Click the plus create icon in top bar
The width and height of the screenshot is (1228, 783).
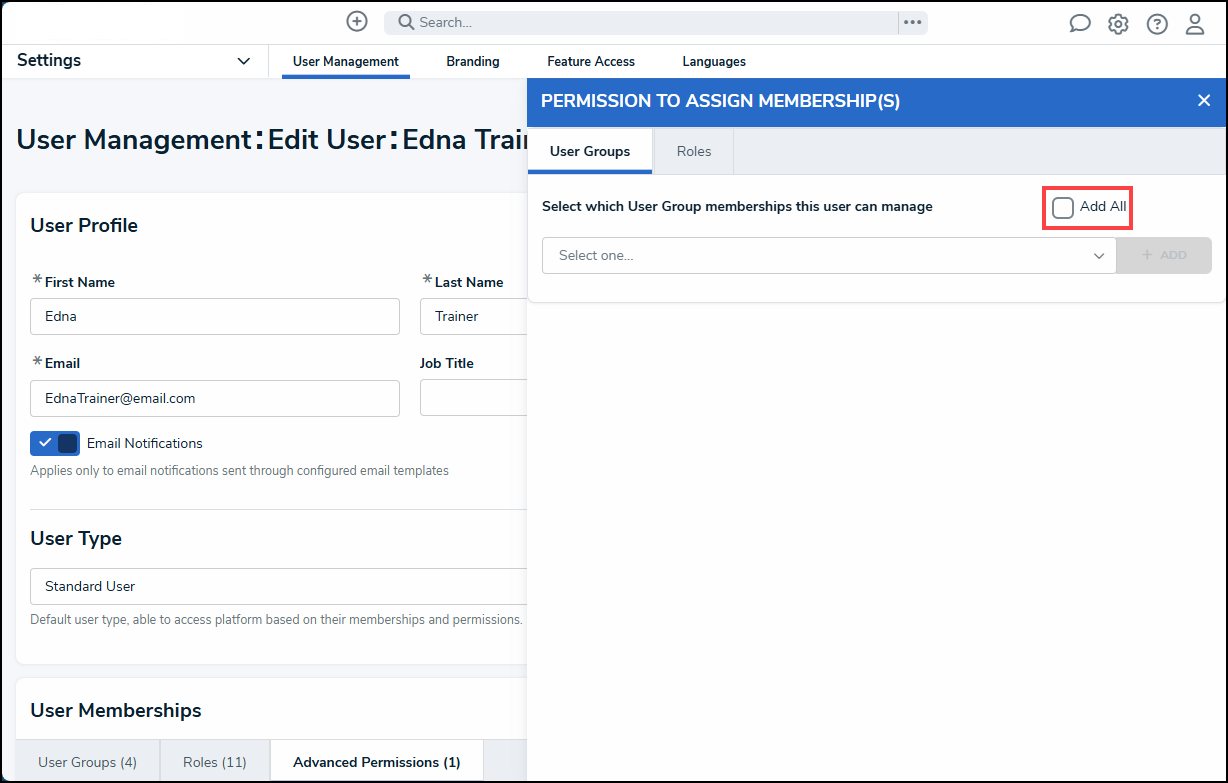pyautogui.click(x=357, y=21)
